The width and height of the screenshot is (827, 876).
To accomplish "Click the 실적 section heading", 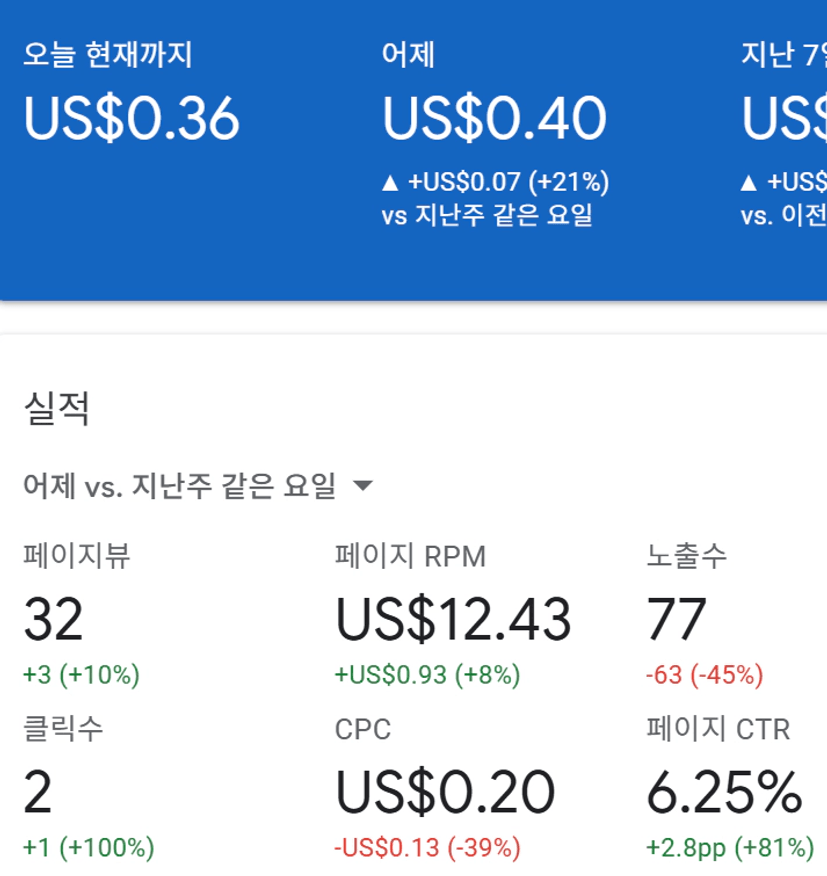I will coord(57,408).
